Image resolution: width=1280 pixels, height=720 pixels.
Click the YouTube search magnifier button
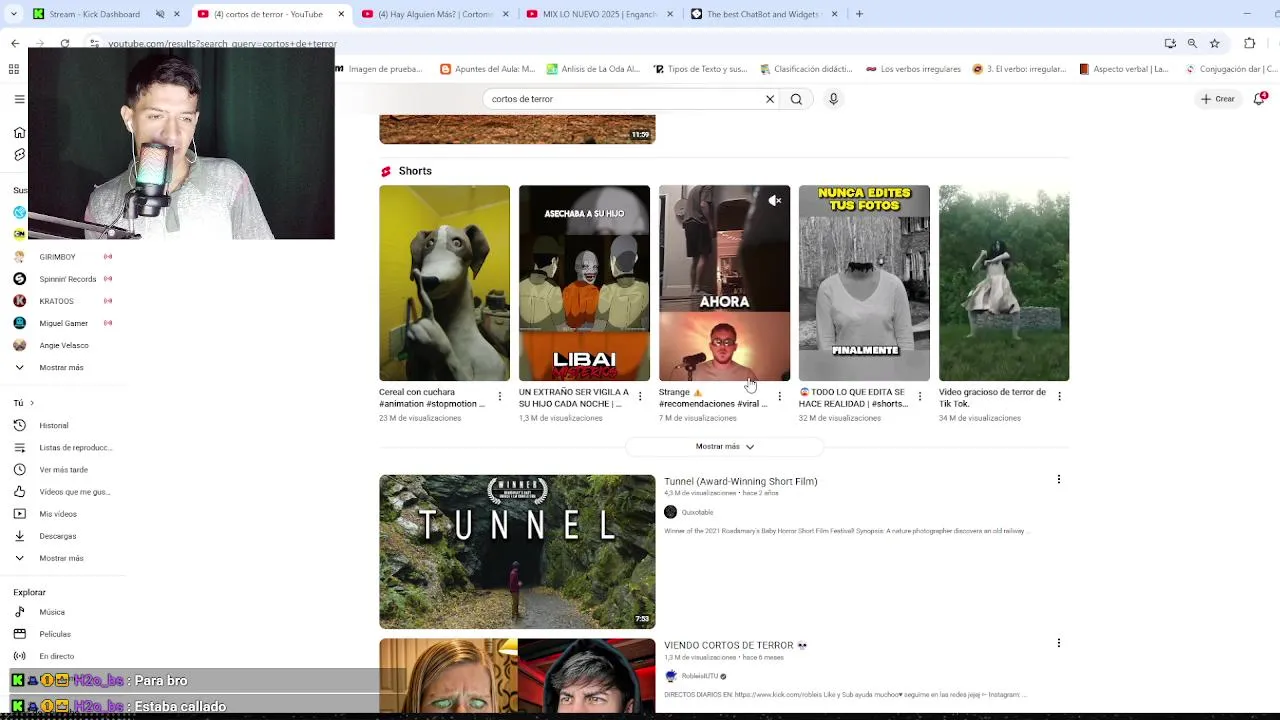point(796,99)
